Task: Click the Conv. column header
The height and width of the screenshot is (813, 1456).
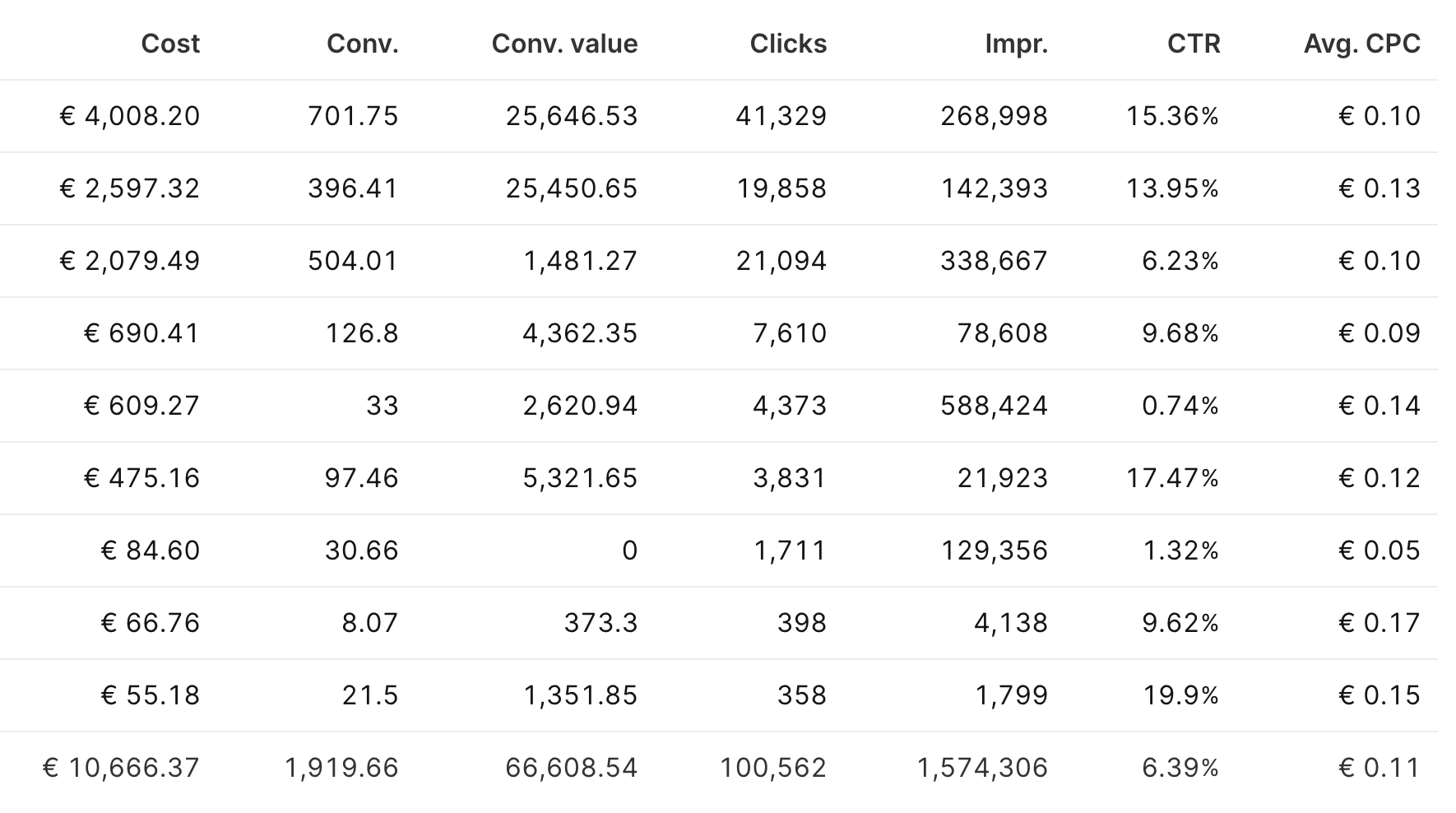Action: point(362,44)
